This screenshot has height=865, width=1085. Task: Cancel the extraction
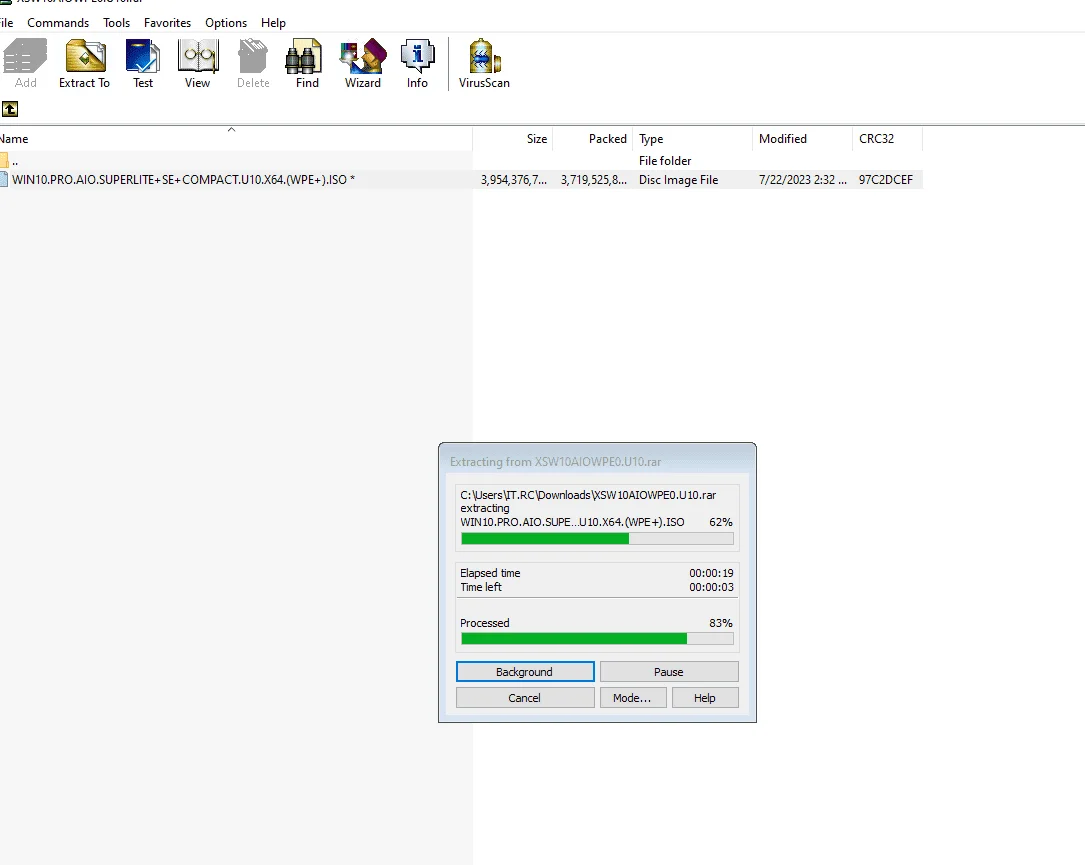[525, 698]
